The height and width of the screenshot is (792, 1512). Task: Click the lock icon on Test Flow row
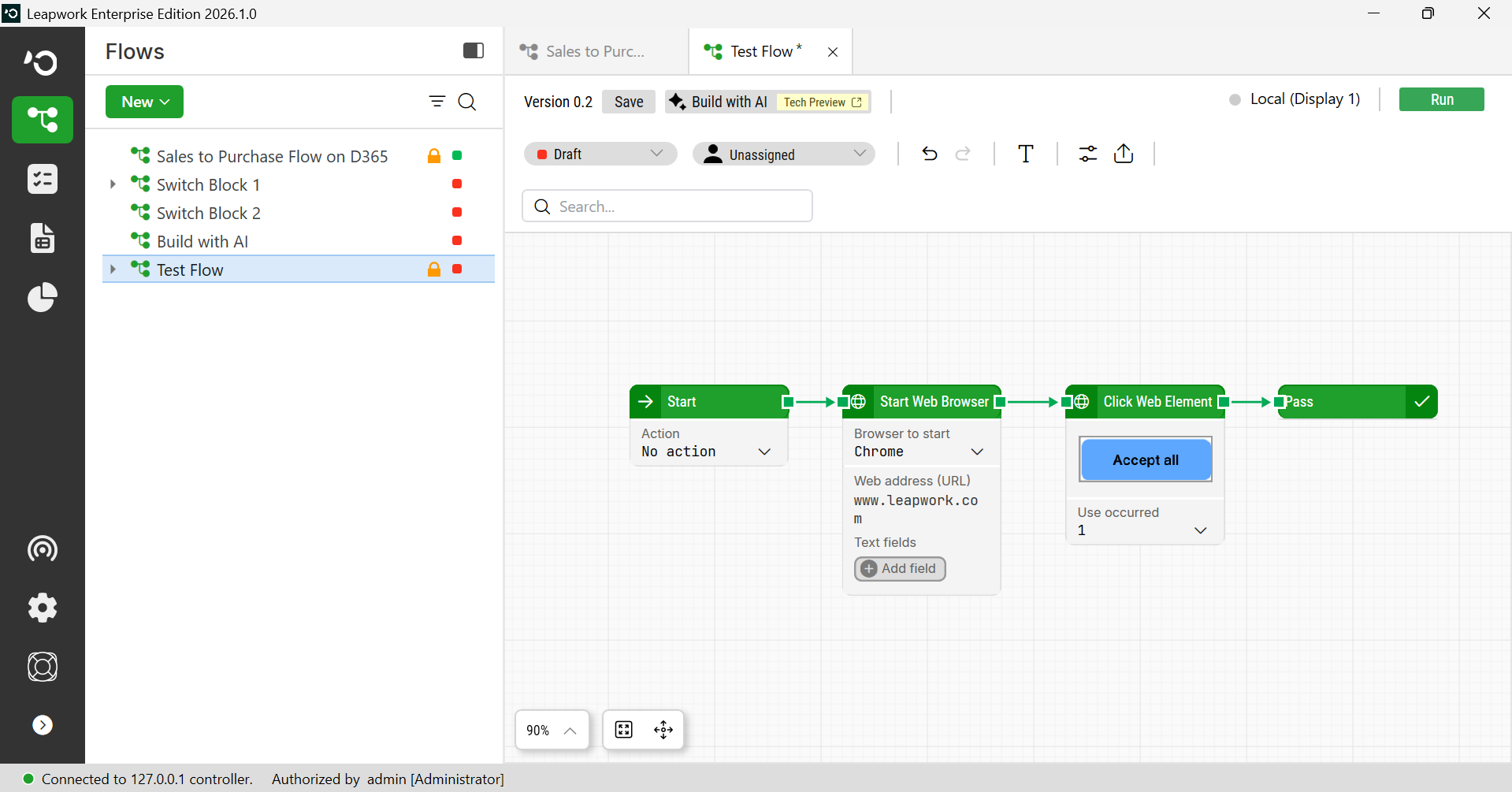[434, 270]
